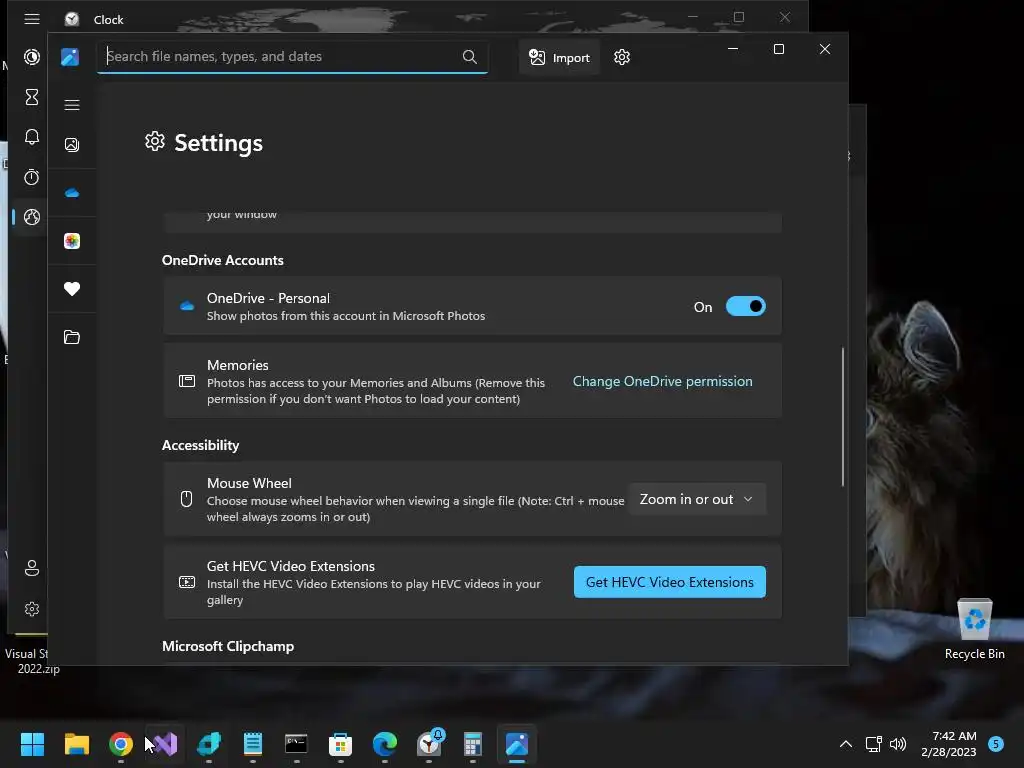Open Alarm bell in Clock sidebar
The height and width of the screenshot is (768, 1024).
(x=32, y=137)
